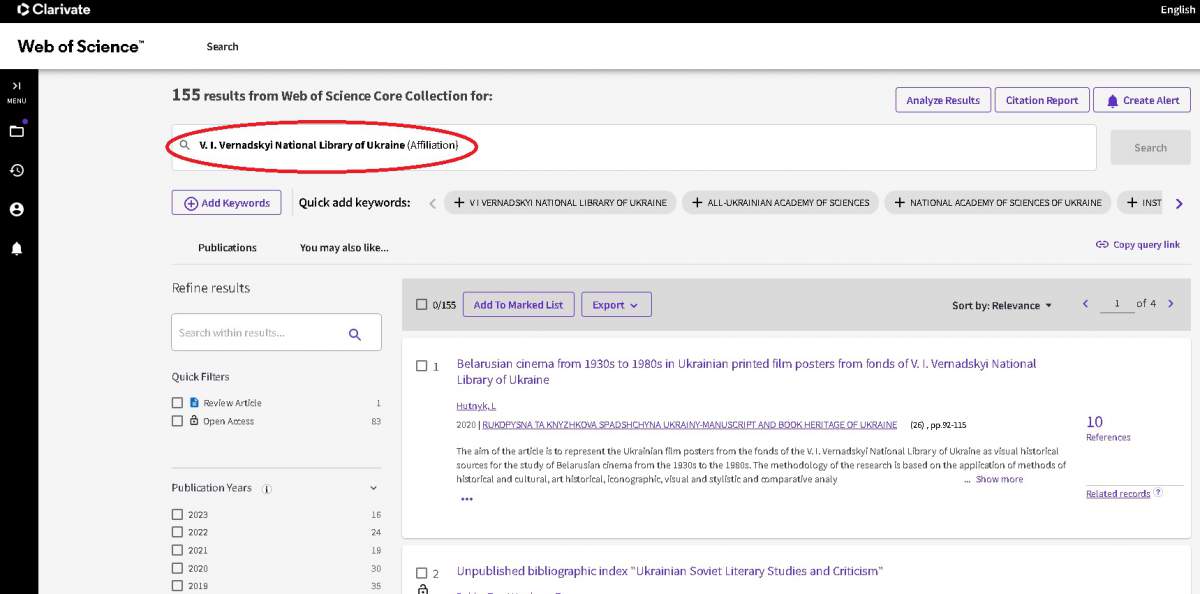Open the Citation Report

pos(1041,101)
